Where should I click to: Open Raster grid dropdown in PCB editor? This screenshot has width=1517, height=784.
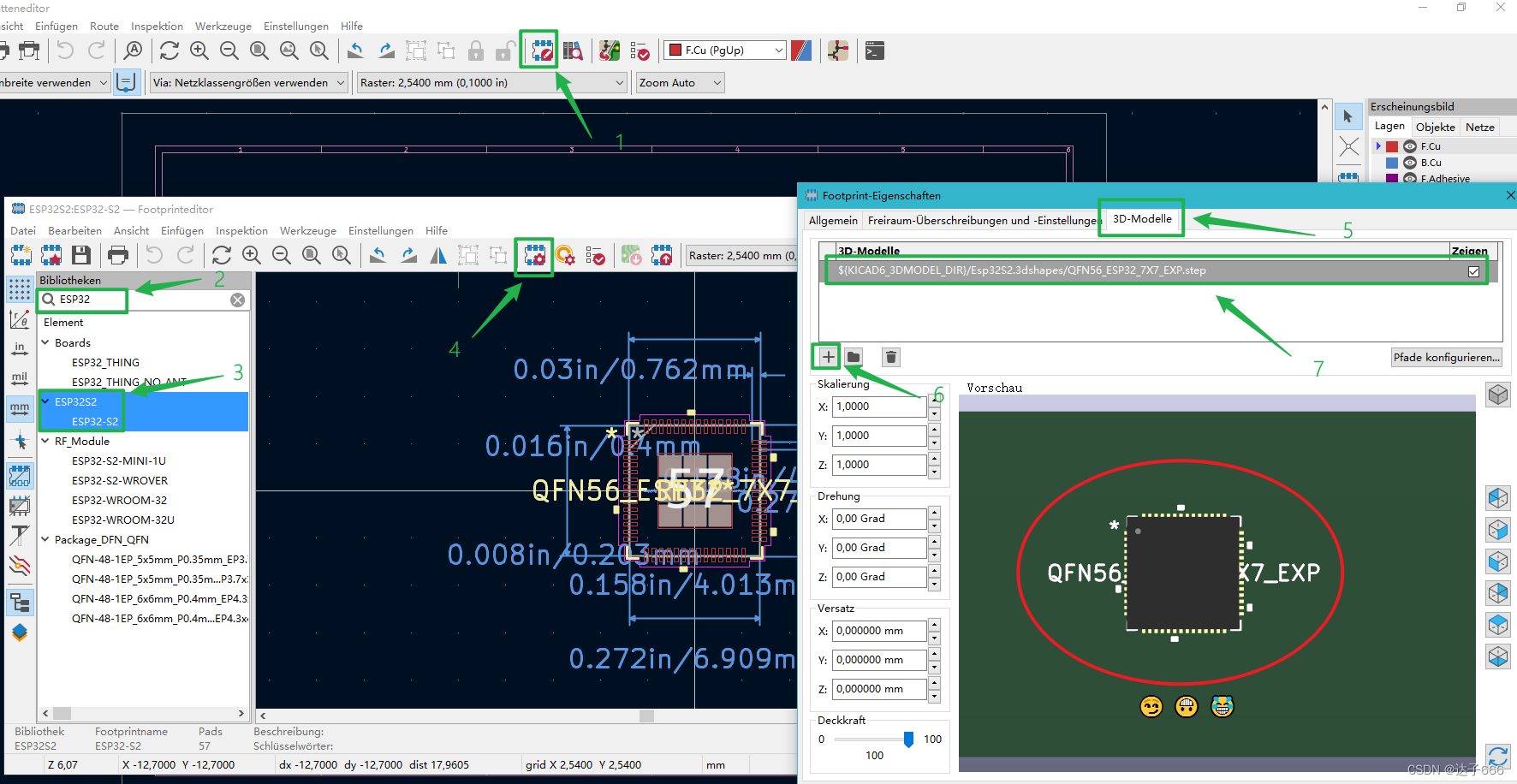tap(492, 83)
